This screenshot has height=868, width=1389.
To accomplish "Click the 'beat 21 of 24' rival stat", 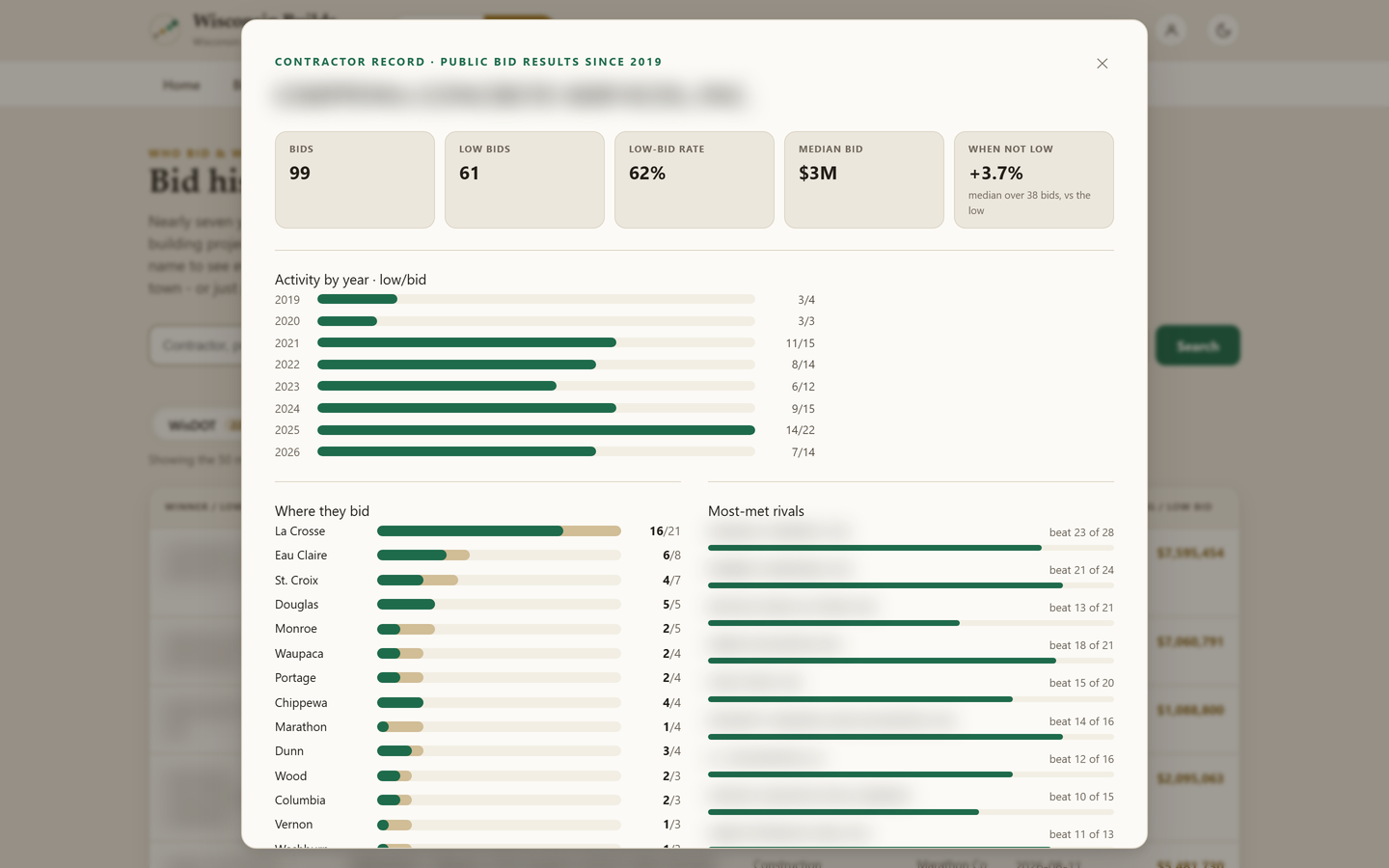I will tap(1081, 570).
